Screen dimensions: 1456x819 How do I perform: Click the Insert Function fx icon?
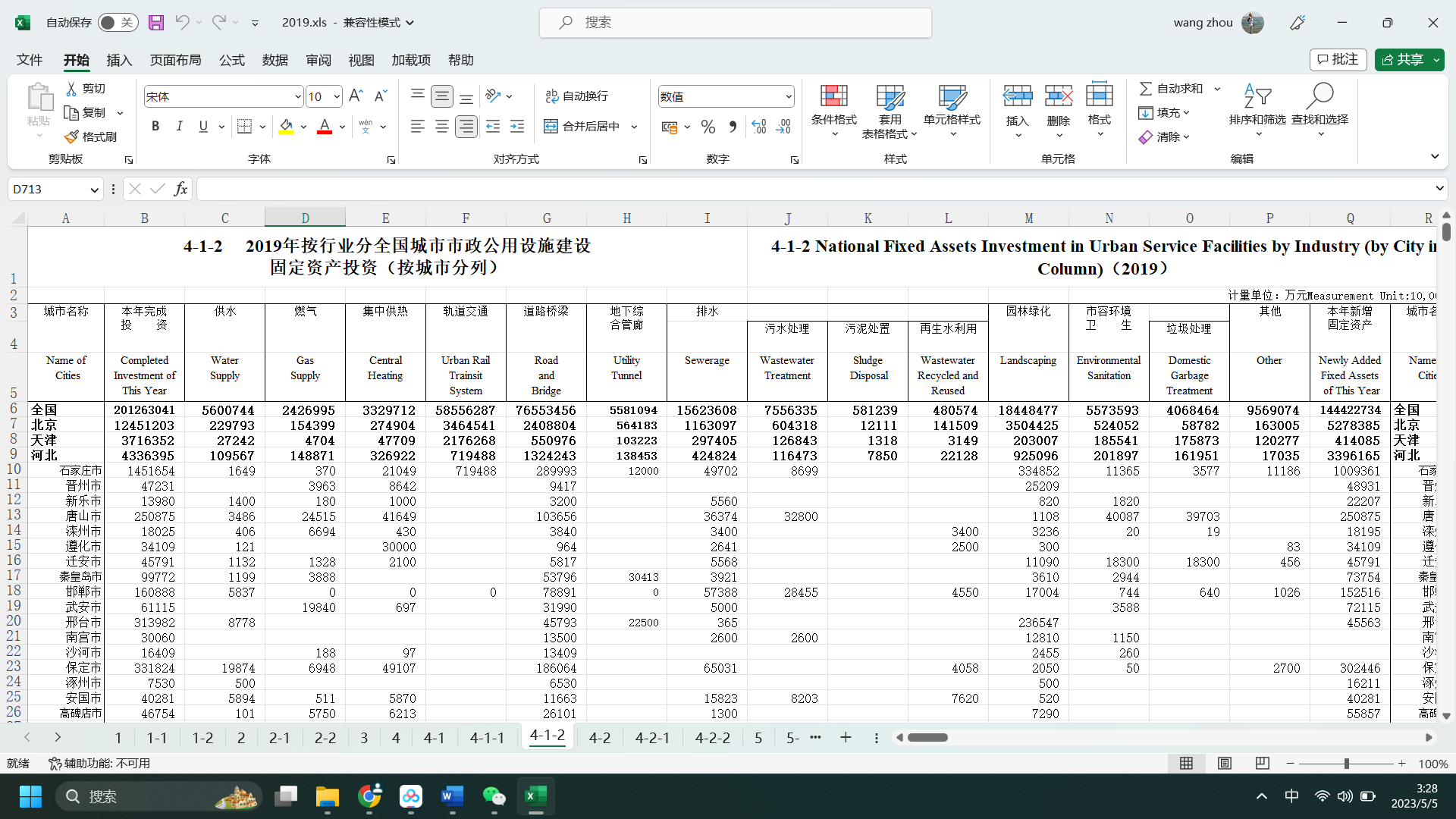click(x=180, y=189)
